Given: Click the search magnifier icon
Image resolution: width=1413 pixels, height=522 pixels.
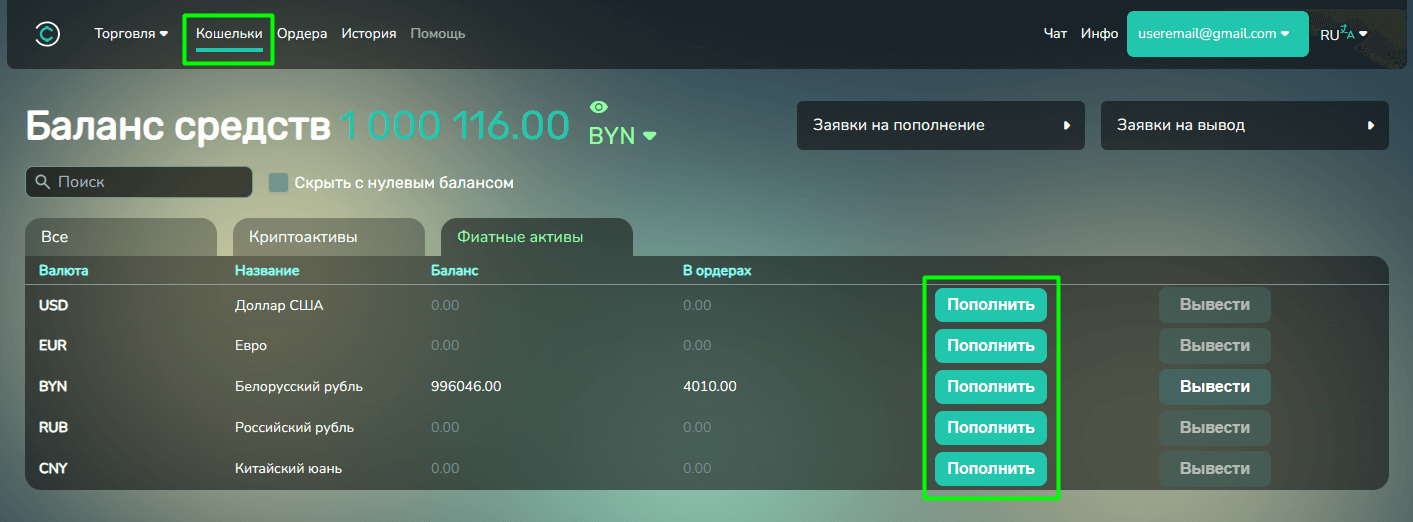Looking at the screenshot, I should click(42, 182).
